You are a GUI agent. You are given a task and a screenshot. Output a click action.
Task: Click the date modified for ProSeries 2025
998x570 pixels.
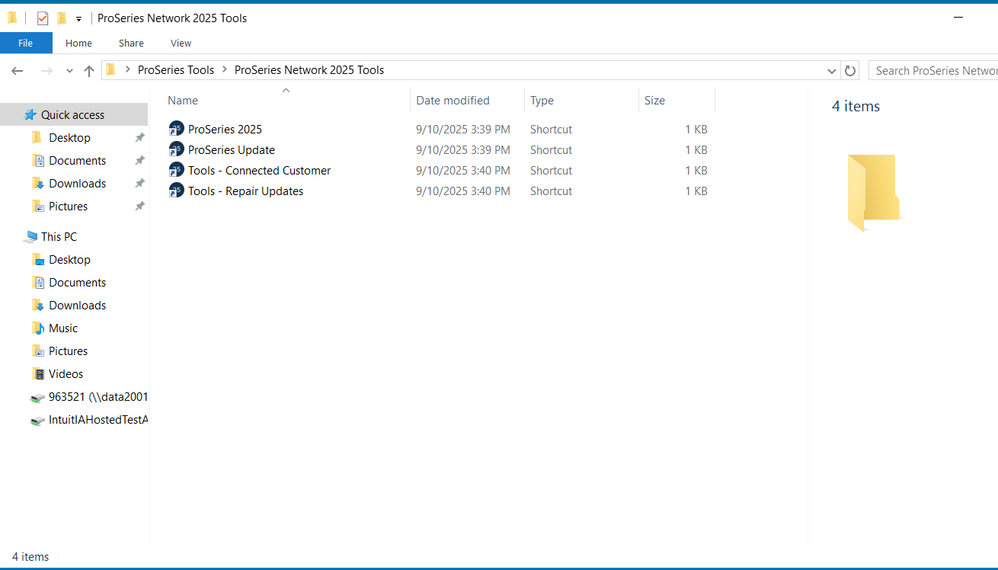463,129
